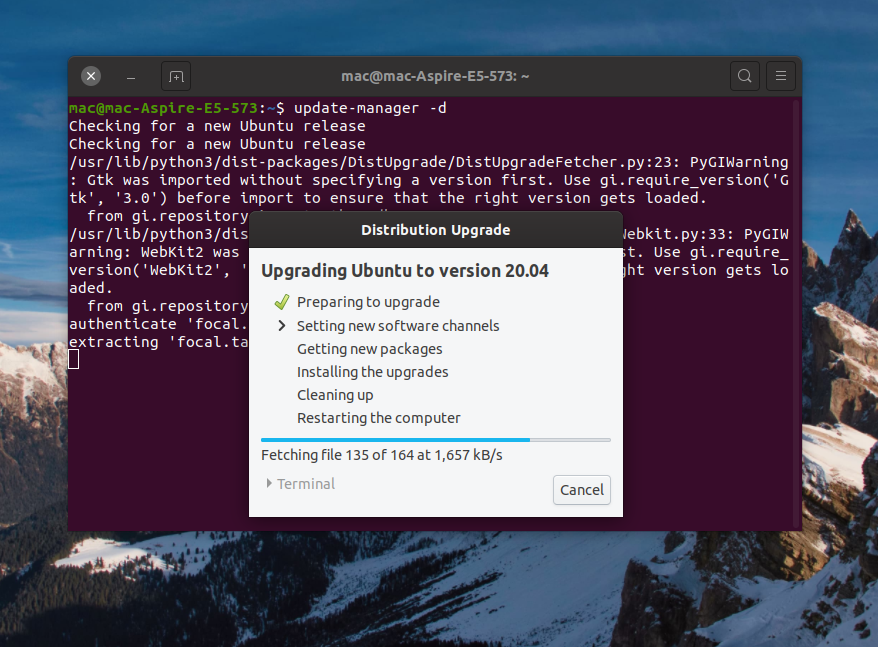Image resolution: width=878 pixels, height=647 pixels.
Task: Minimize the terminal window
Action: pos(131,77)
